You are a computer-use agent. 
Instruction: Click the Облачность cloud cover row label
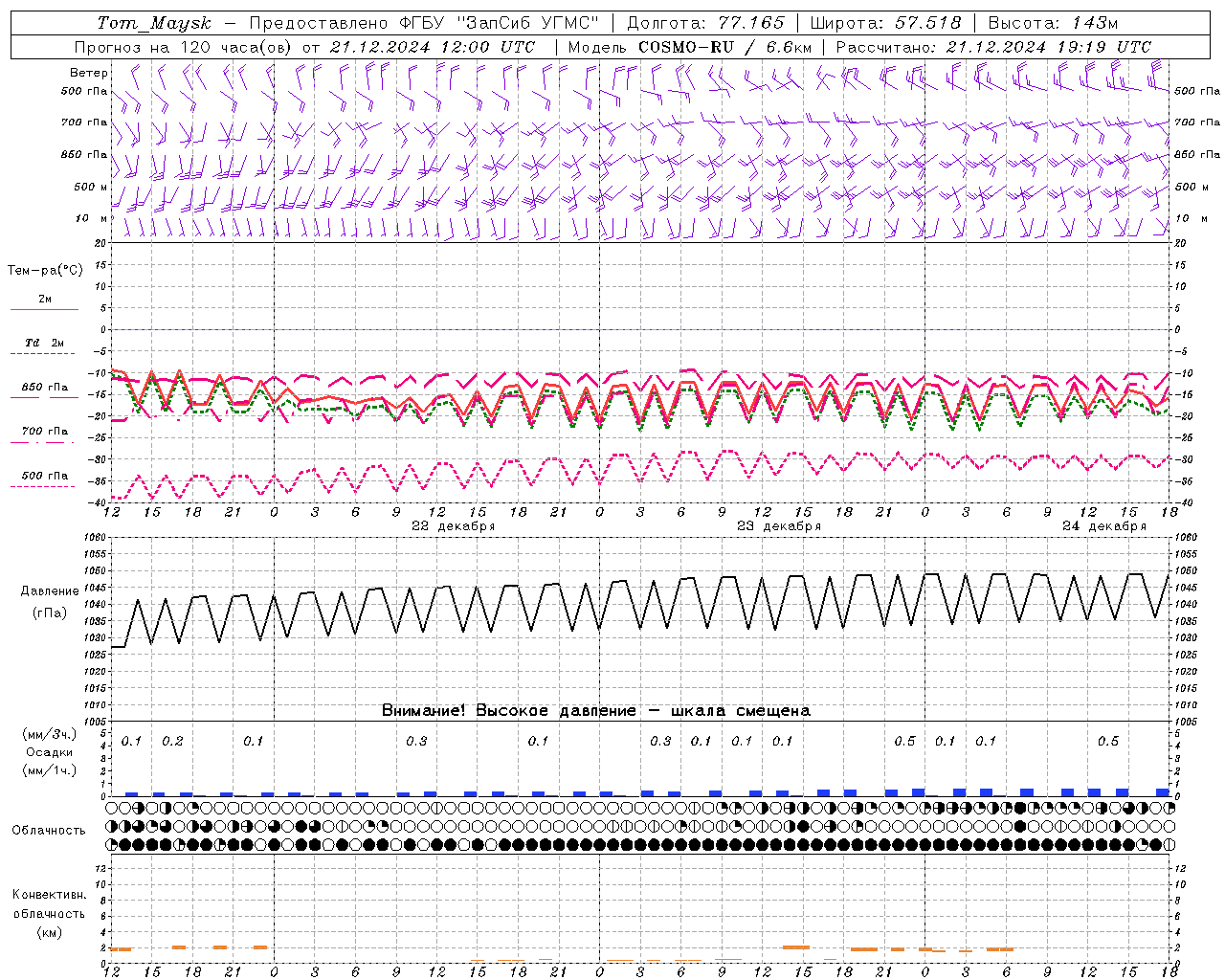coord(49,830)
